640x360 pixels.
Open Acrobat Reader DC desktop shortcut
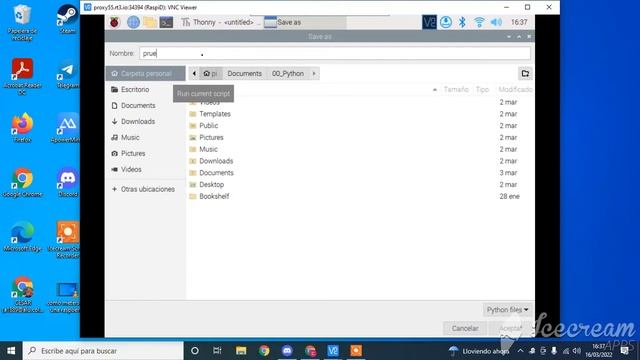[x=22, y=76]
